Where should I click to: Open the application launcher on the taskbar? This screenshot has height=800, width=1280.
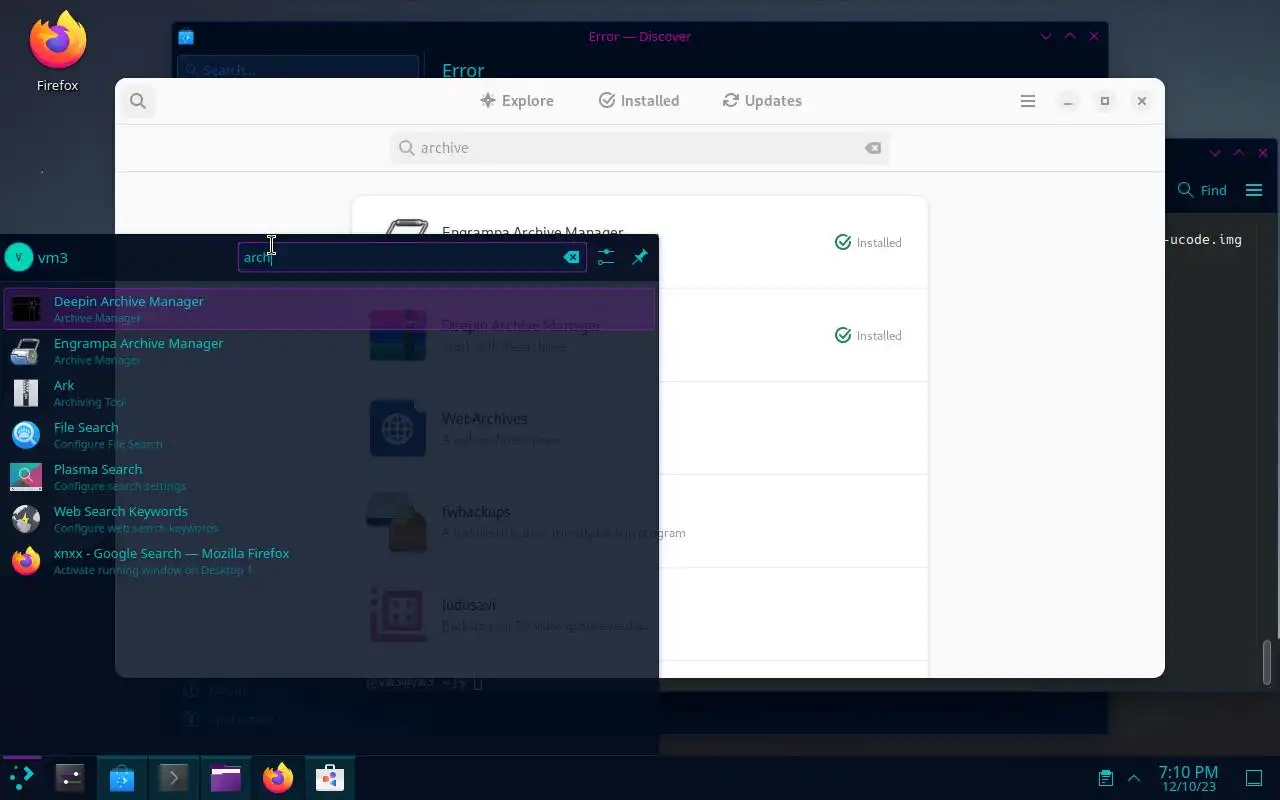[21, 777]
